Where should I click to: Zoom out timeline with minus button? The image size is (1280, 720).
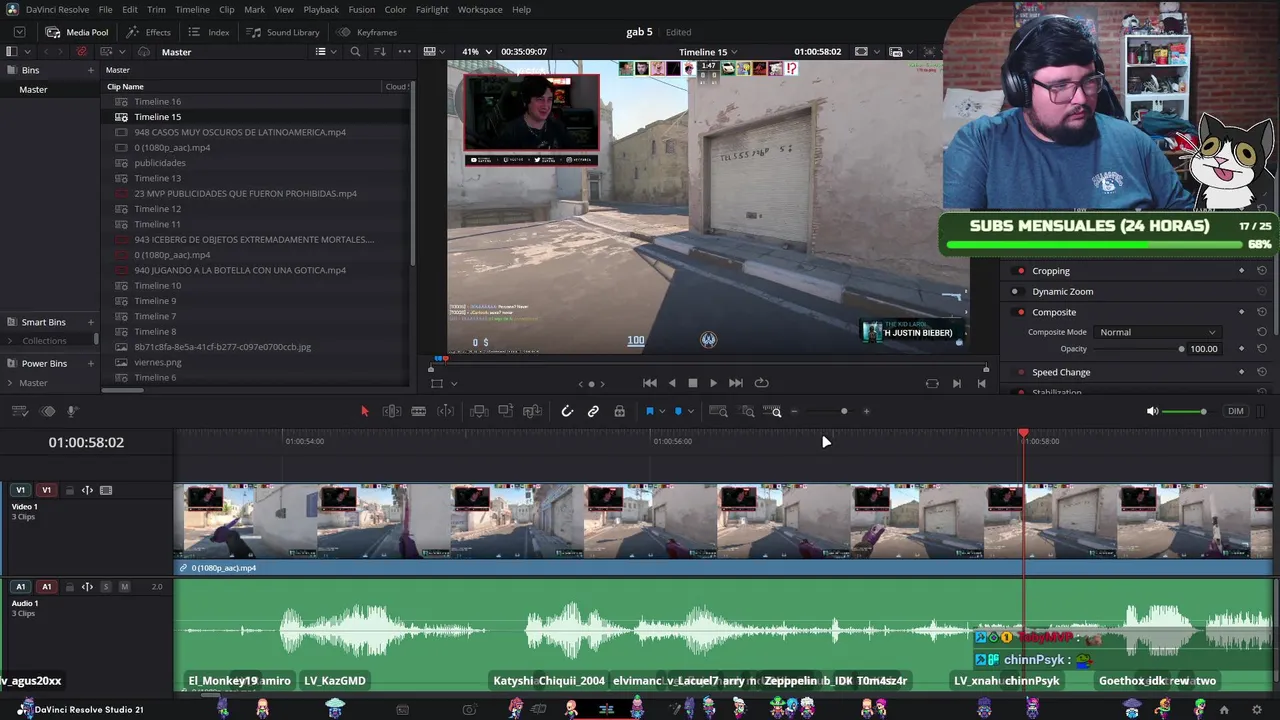pos(795,411)
